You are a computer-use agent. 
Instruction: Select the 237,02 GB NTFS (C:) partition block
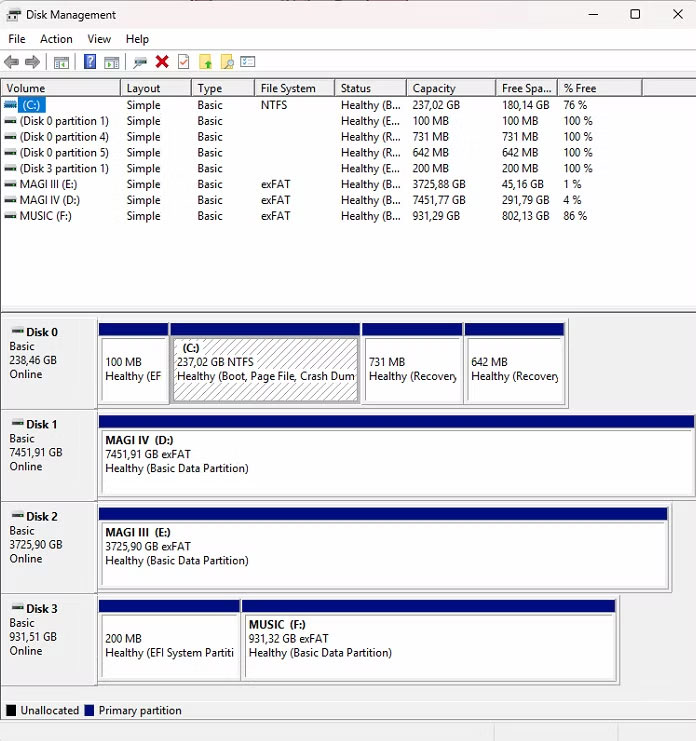(265, 368)
